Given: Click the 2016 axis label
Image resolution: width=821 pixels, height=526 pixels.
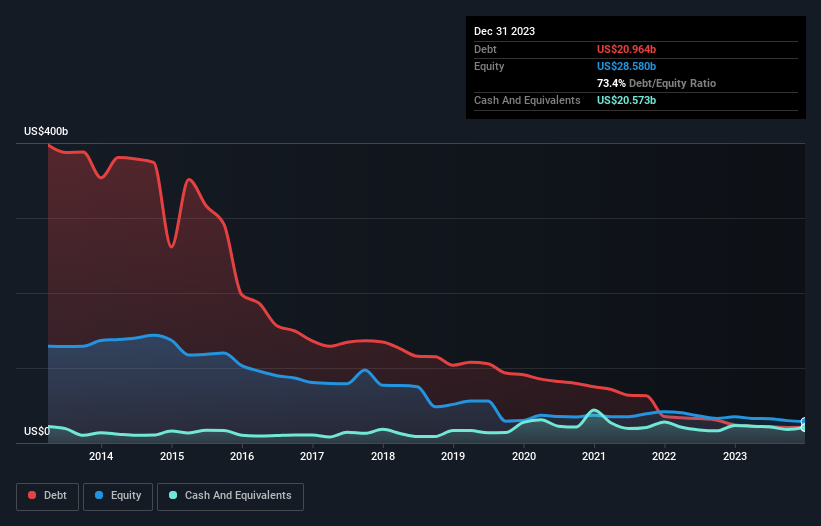Looking at the screenshot, I should click(x=242, y=456).
